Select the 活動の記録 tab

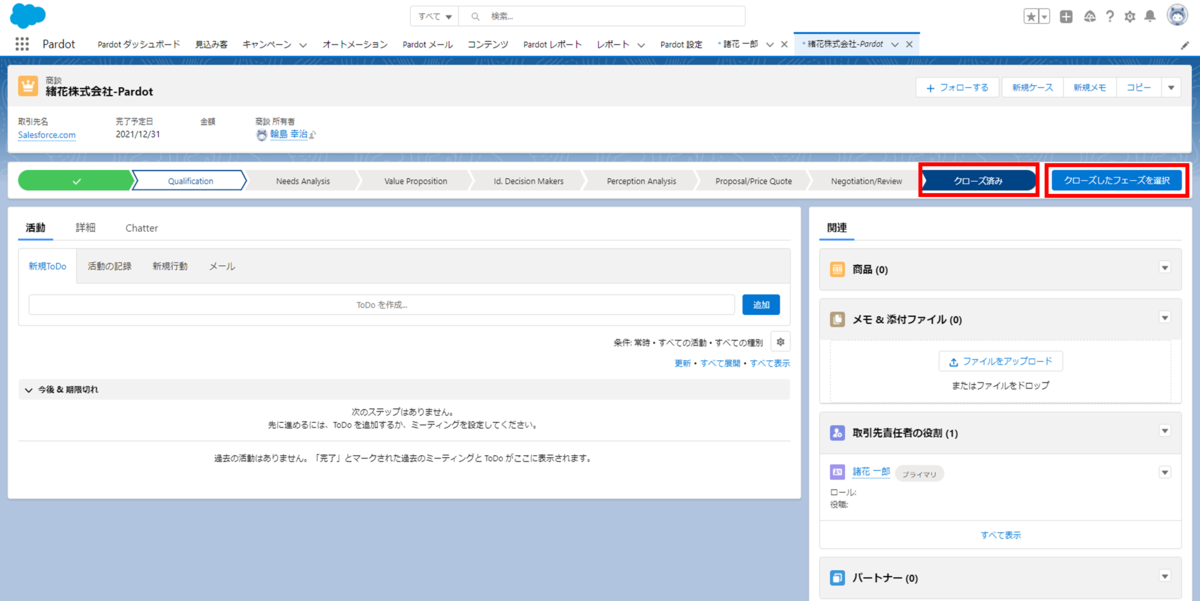109,267
